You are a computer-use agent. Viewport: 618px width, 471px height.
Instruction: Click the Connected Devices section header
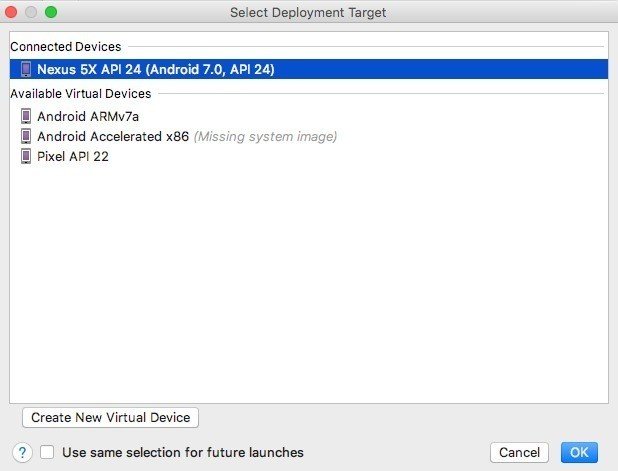point(66,46)
